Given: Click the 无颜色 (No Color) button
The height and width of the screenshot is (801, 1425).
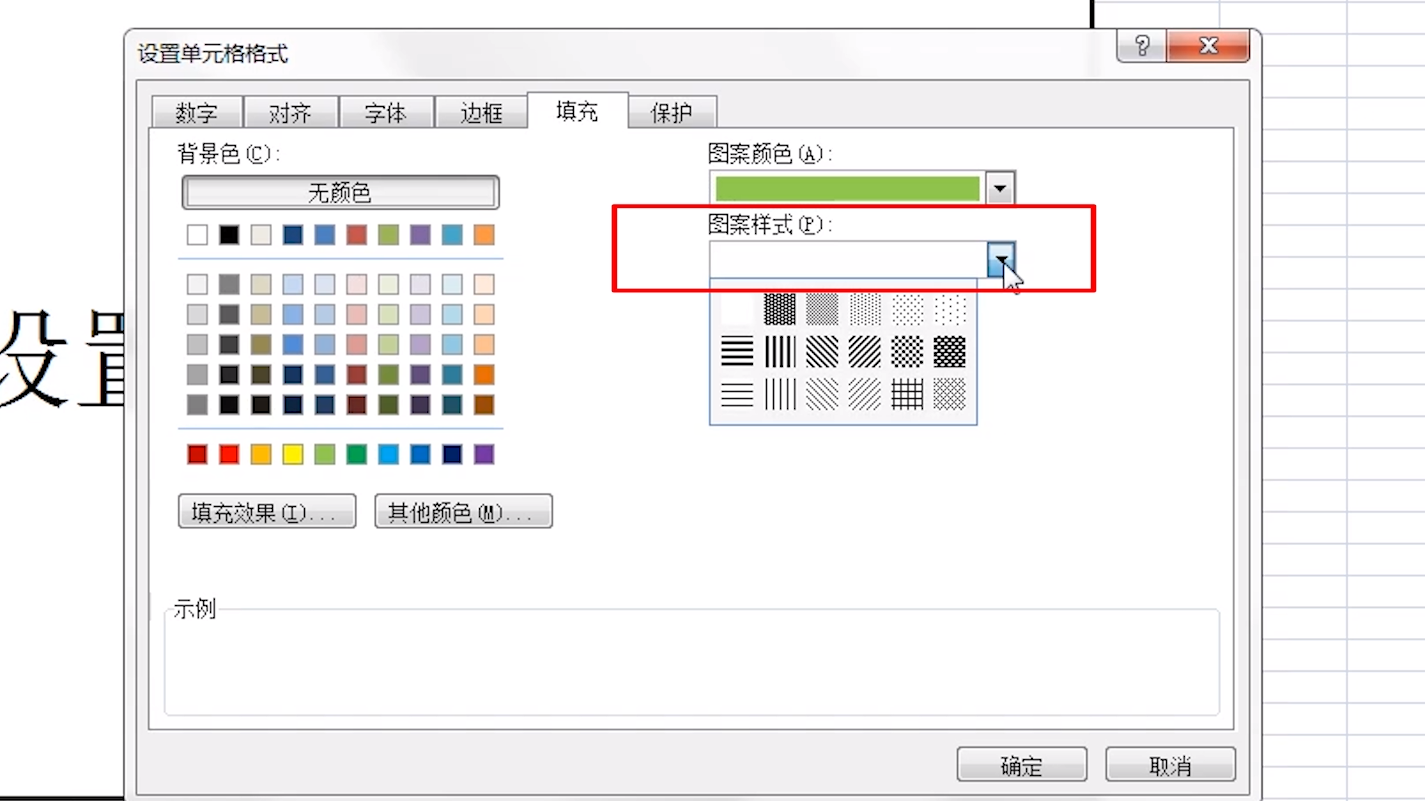Looking at the screenshot, I should click(x=340, y=191).
